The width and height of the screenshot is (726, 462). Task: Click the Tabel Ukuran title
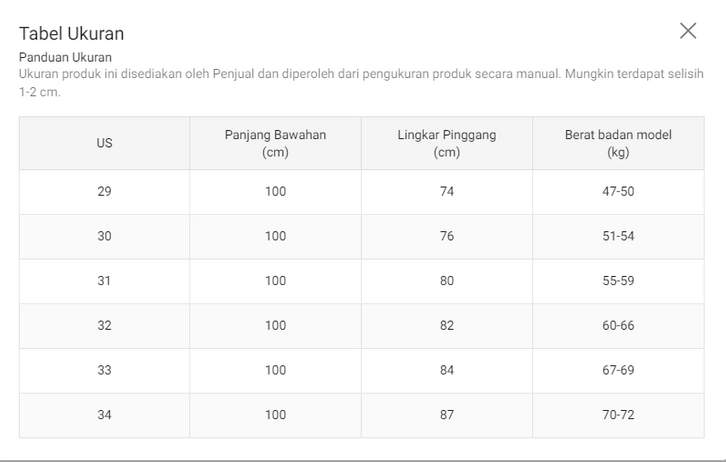coord(72,34)
